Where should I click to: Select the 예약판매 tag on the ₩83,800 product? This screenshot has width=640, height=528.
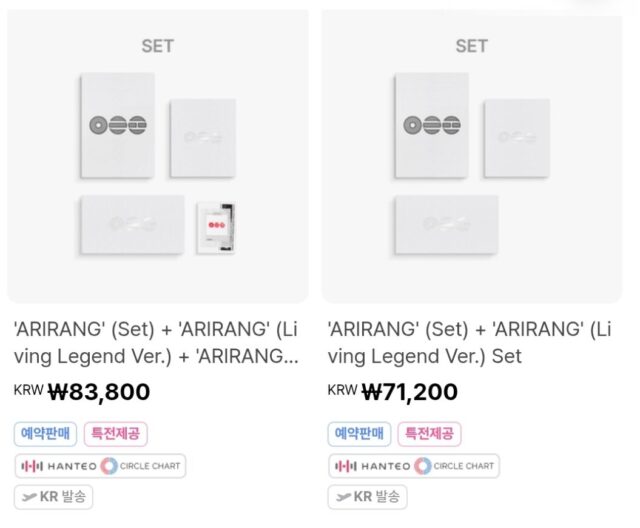[x=45, y=434]
